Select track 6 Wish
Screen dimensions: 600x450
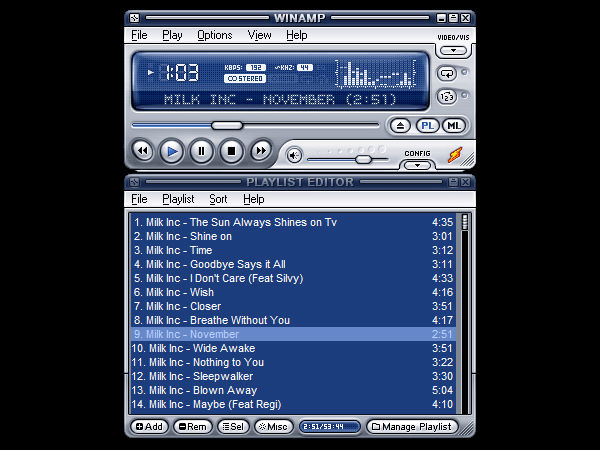tap(293, 292)
